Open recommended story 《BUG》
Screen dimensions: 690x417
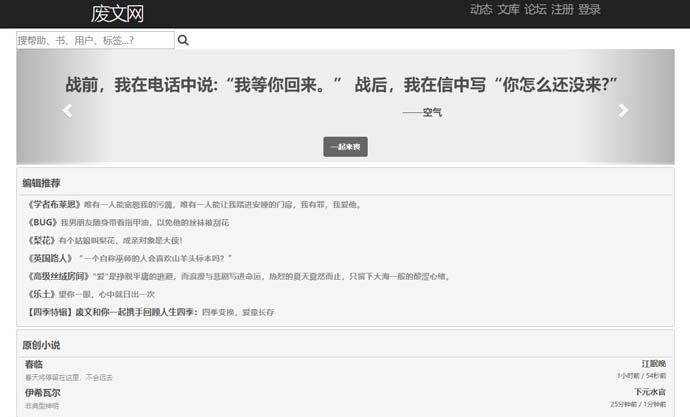click(x=43, y=223)
